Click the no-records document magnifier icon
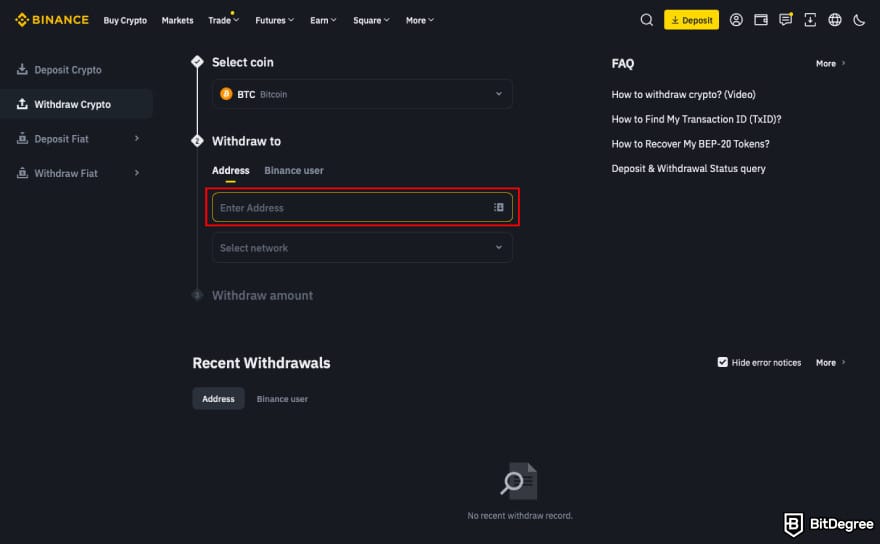Image resolution: width=880 pixels, height=544 pixels. 519,481
